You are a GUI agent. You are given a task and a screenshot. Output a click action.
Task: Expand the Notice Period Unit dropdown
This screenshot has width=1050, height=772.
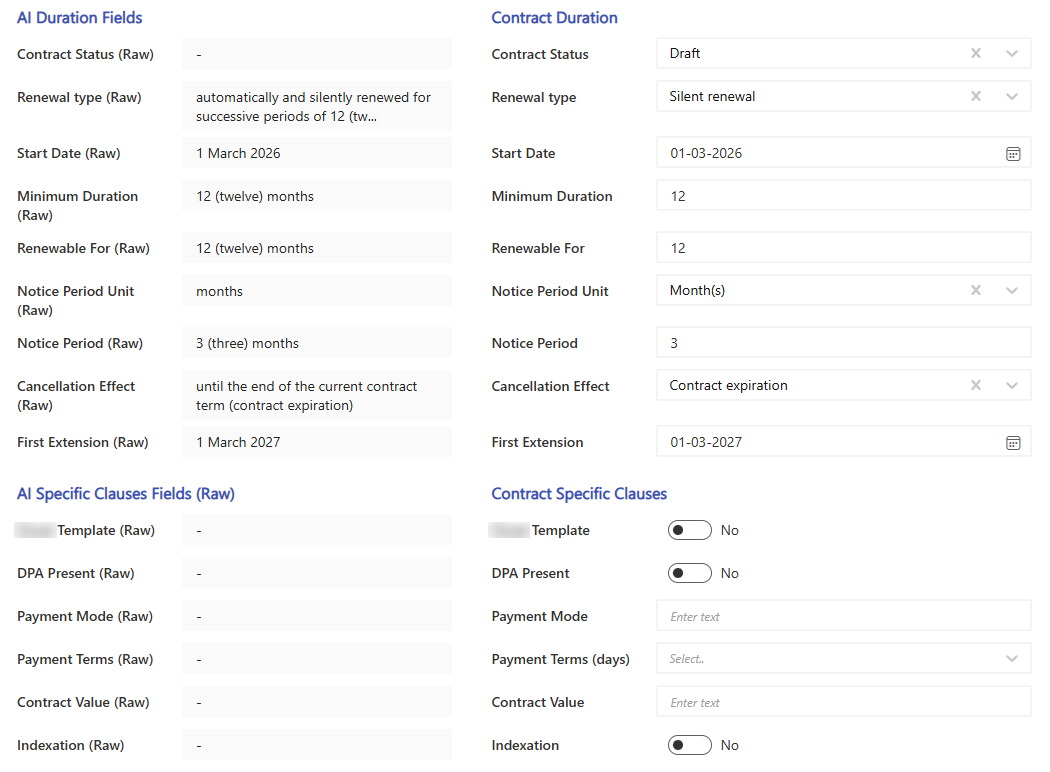[x=1012, y=290]
